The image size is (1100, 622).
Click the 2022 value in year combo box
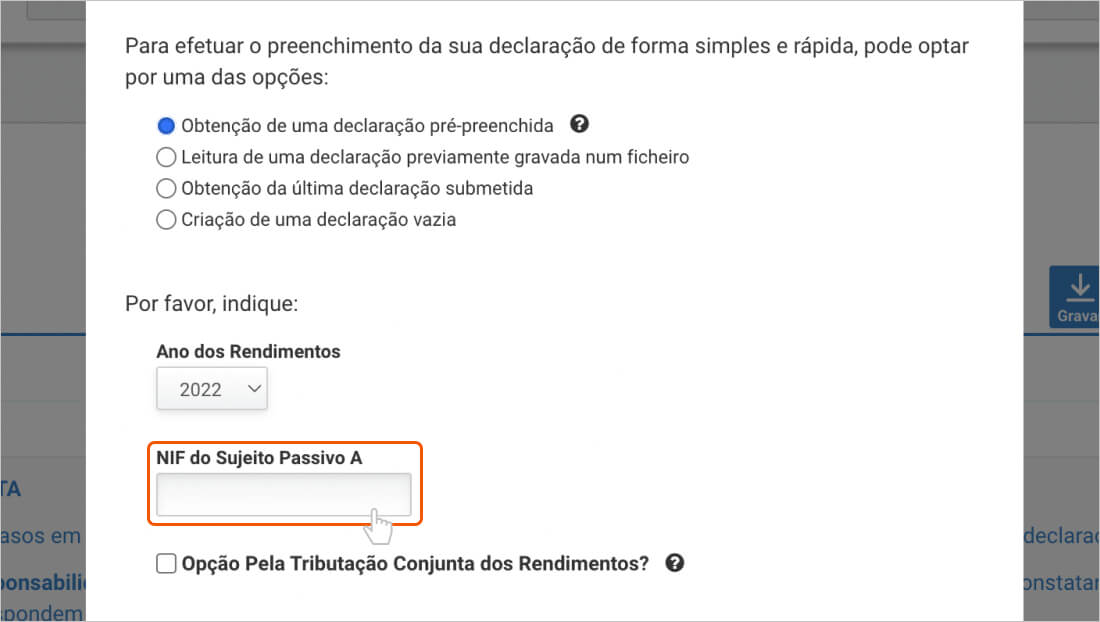click(200, 390)
